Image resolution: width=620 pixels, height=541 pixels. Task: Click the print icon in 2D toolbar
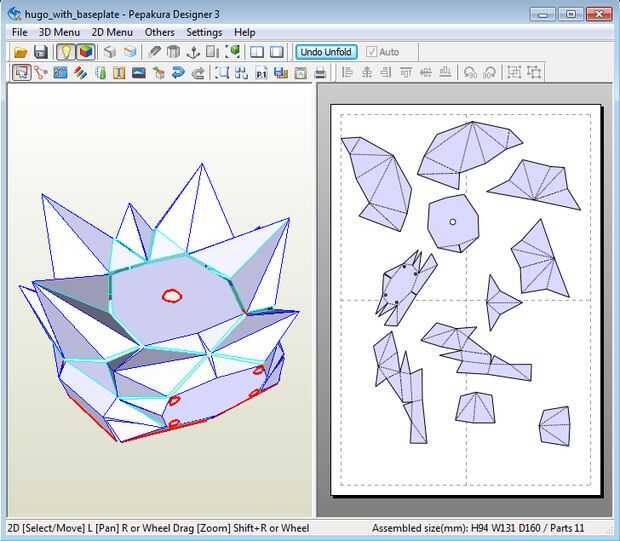coord(320,73)
